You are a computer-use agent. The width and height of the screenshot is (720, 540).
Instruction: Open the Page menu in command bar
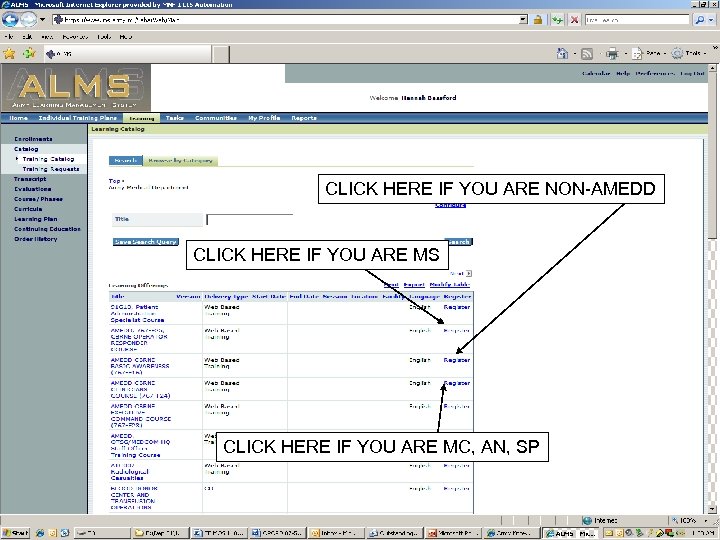(649, 53)
